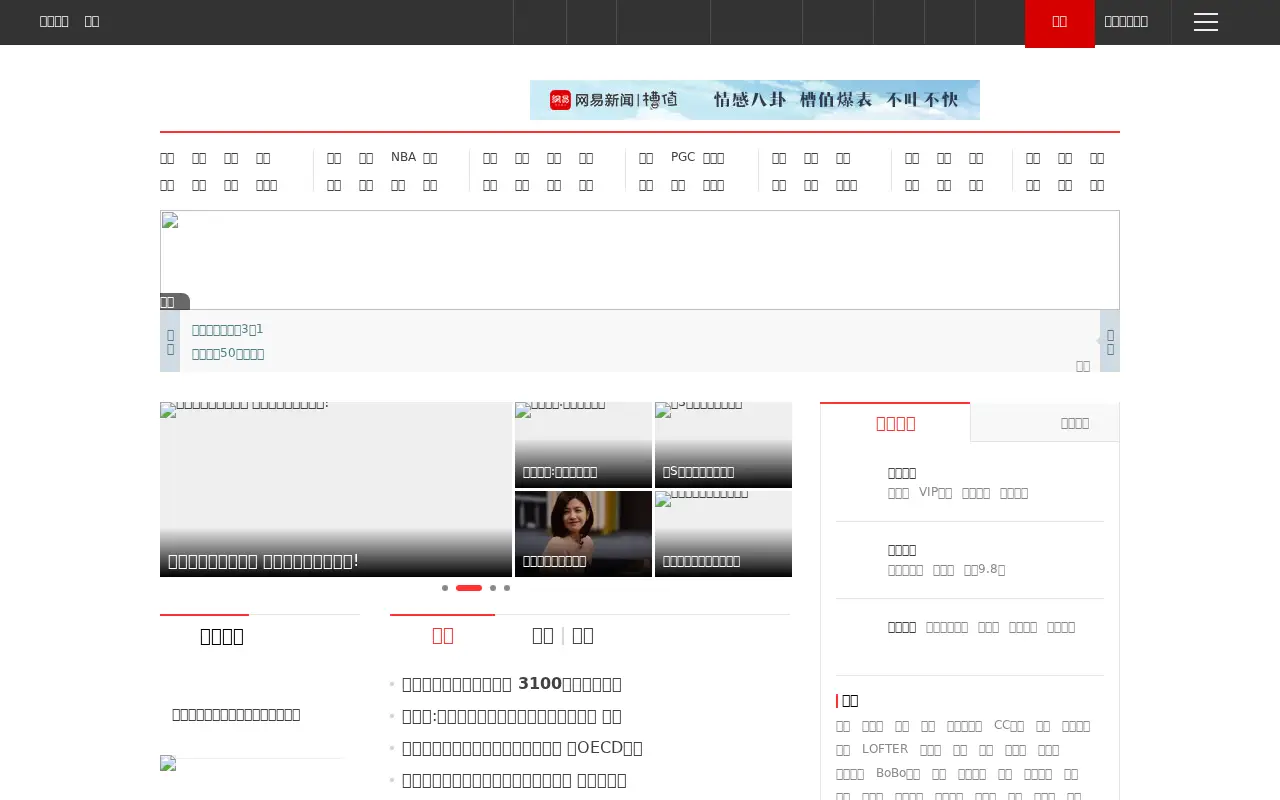The height and width of the screenshot is (800, 1280).
Task: Select the red active tab in the right panel
Action: pyautogui.click(x=895, y=423)
